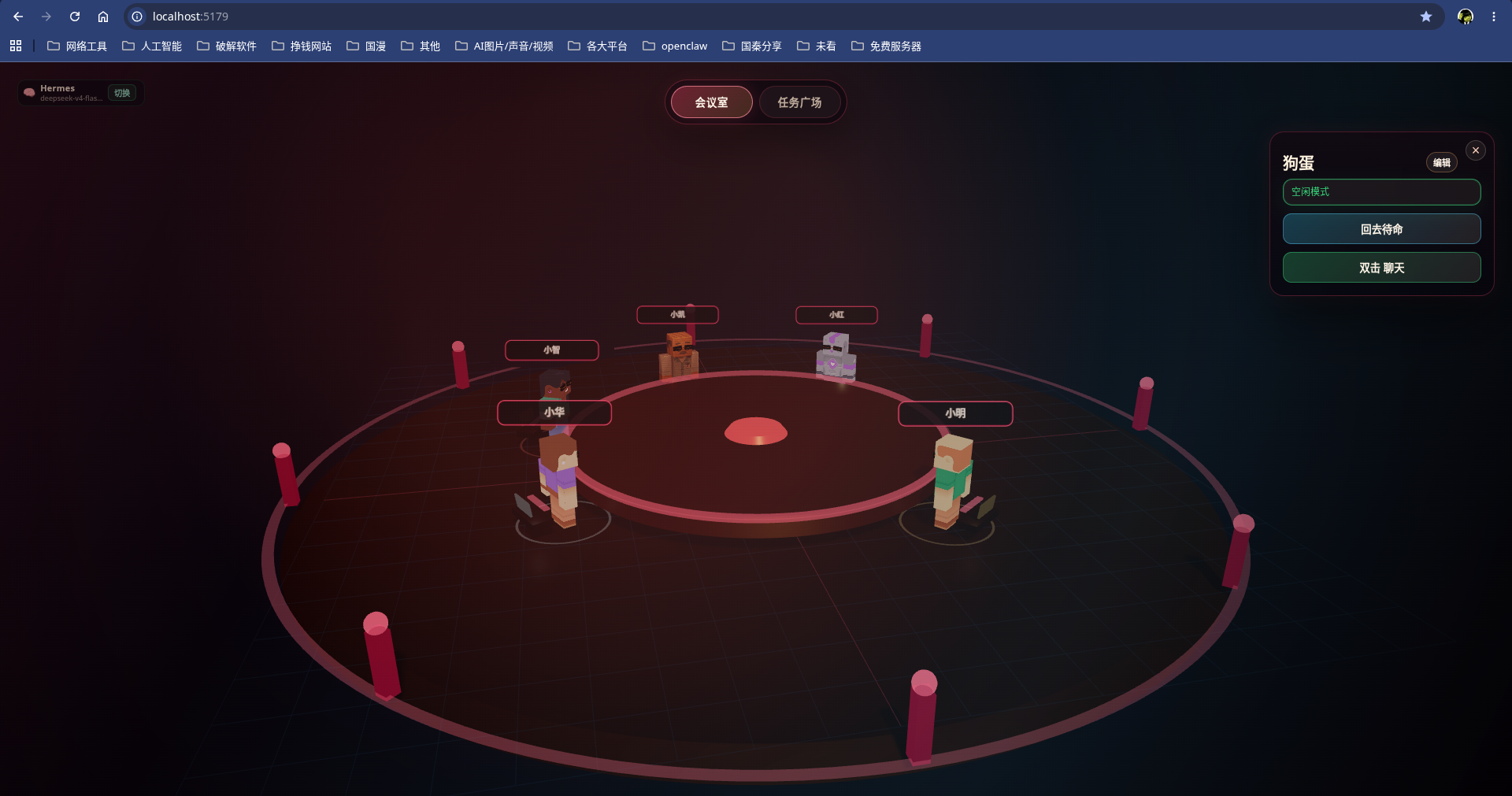Image resolution: width=1512 pixels, height=796 pixels.
Task: Open the 其他 bookmark folder
Action: point(421,46)
